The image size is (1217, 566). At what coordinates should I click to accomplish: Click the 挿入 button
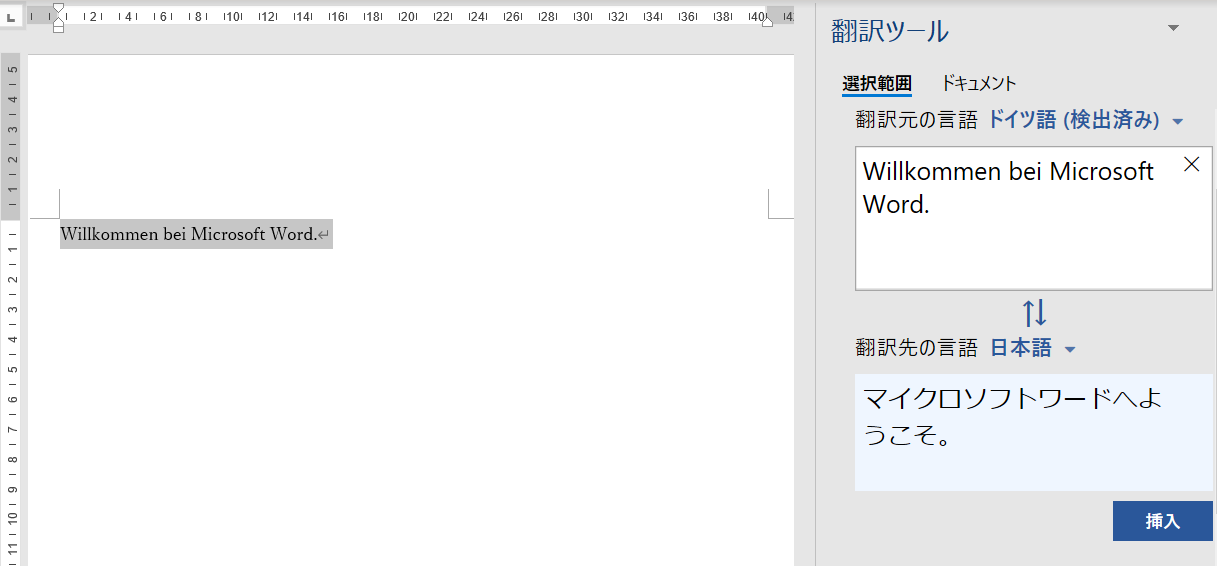[1163, 521]
